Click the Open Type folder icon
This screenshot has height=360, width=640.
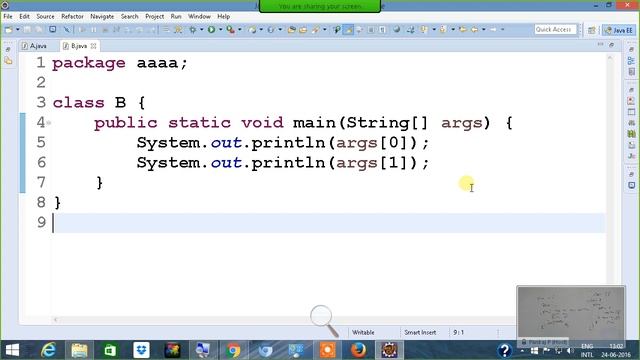tap(291, 30)
